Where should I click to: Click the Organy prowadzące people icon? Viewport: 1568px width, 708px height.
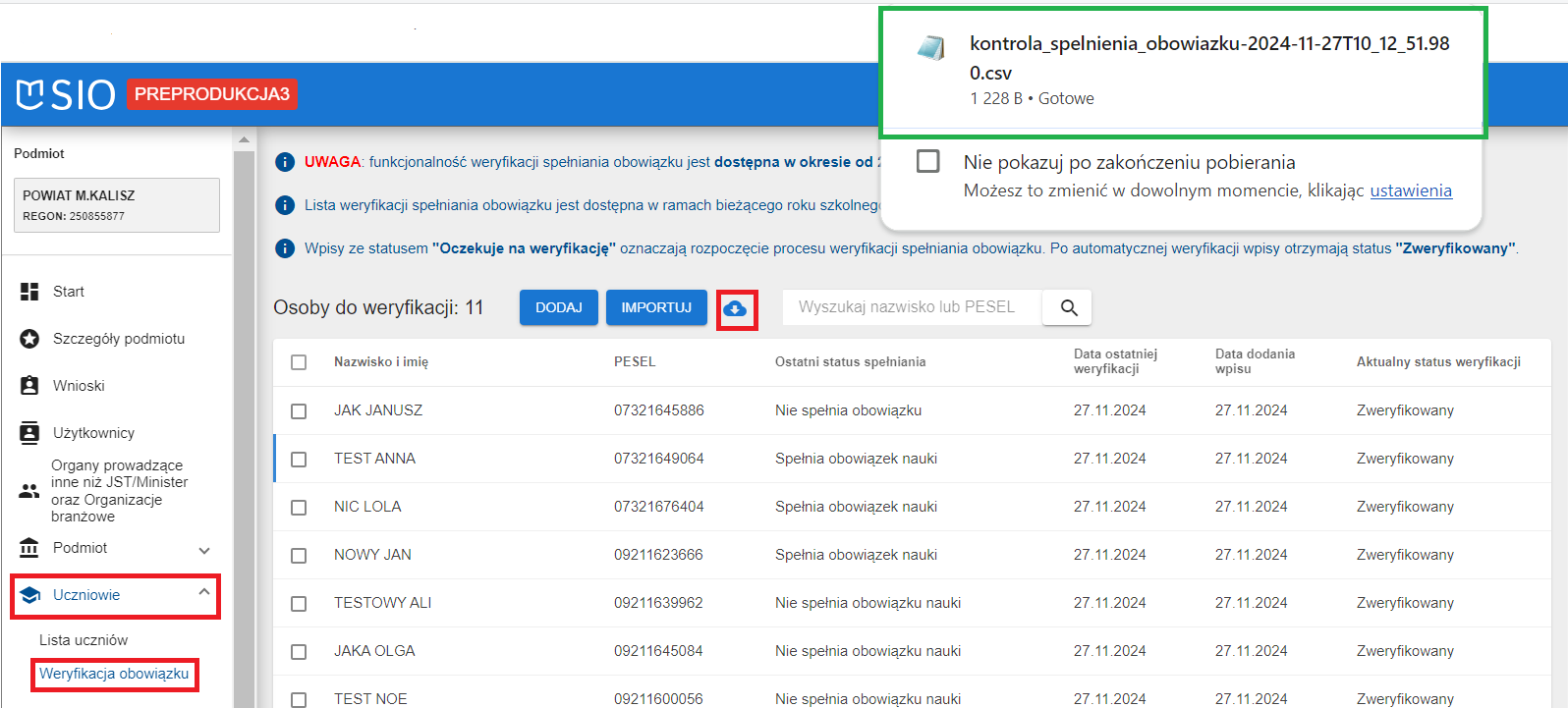(29, 491)
